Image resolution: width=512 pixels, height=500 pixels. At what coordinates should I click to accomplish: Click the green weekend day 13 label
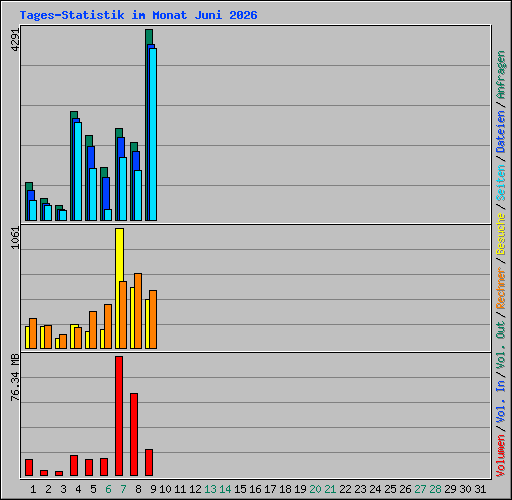(210, 489)
